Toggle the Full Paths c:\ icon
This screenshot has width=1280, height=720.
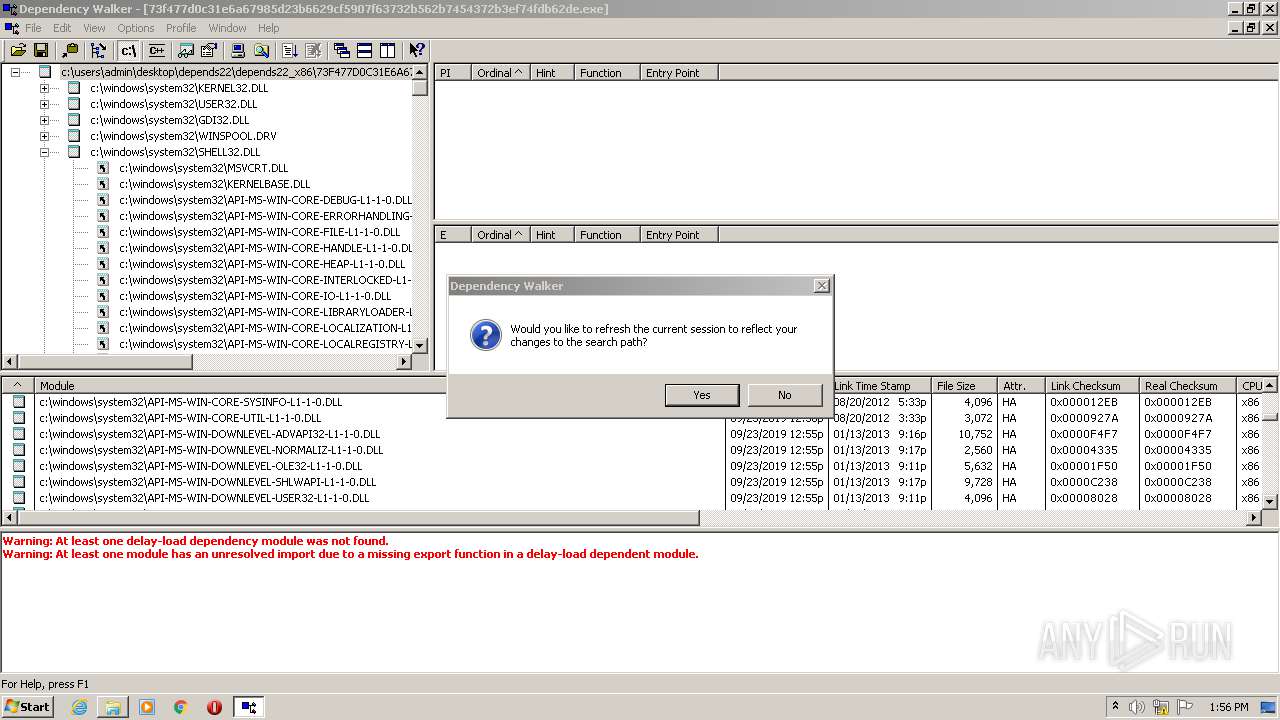tap(128, 50)
